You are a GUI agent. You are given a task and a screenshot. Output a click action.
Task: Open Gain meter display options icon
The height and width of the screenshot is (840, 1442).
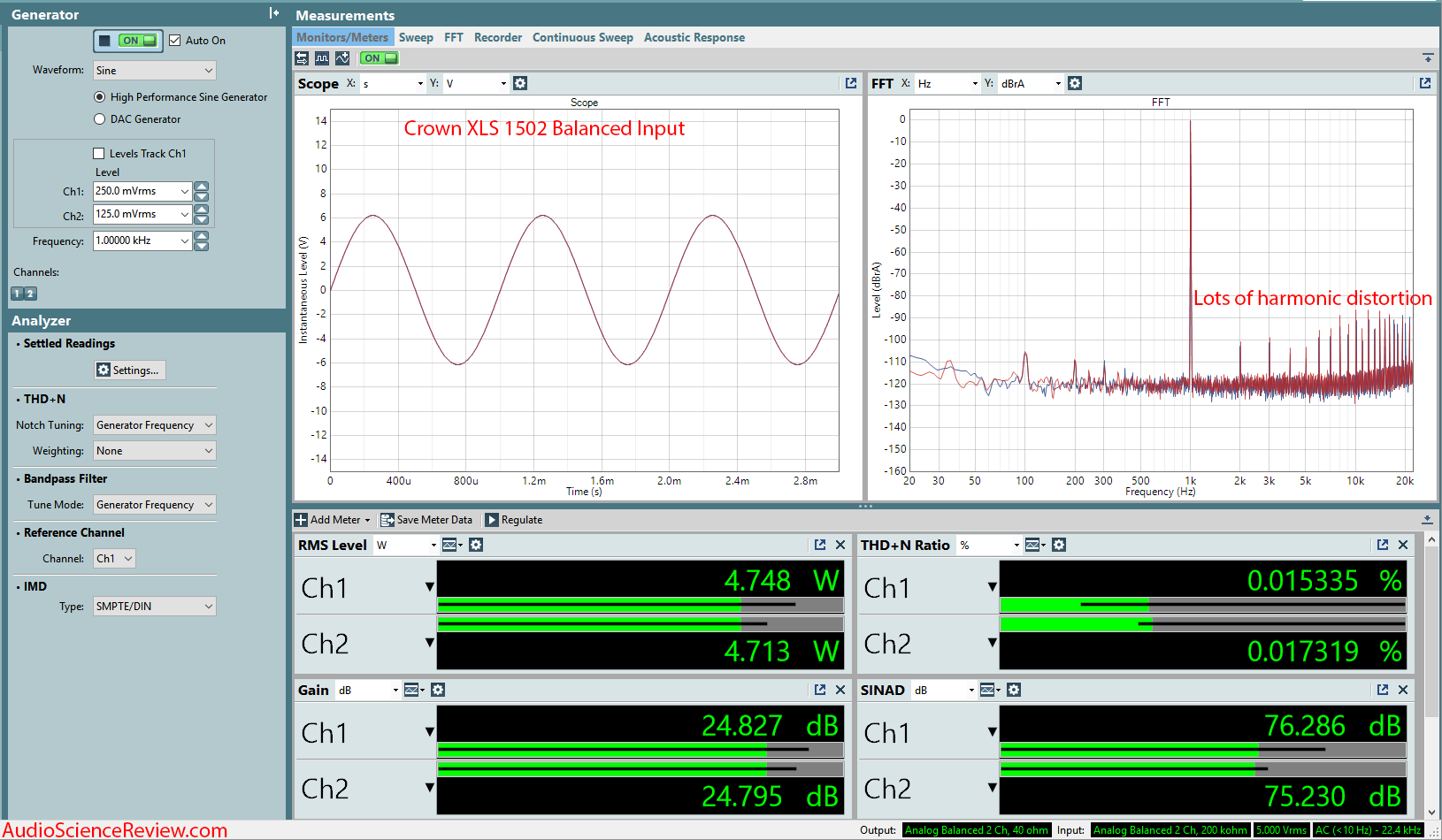click(x=413, y=690)
